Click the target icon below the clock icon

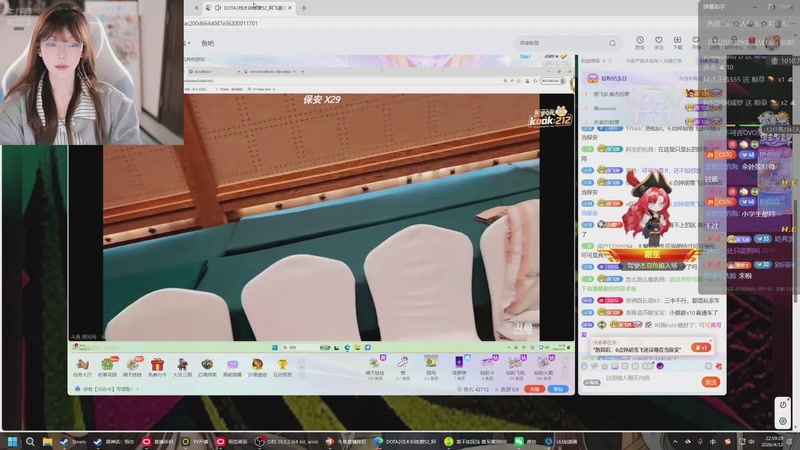[x=783, y=421]
